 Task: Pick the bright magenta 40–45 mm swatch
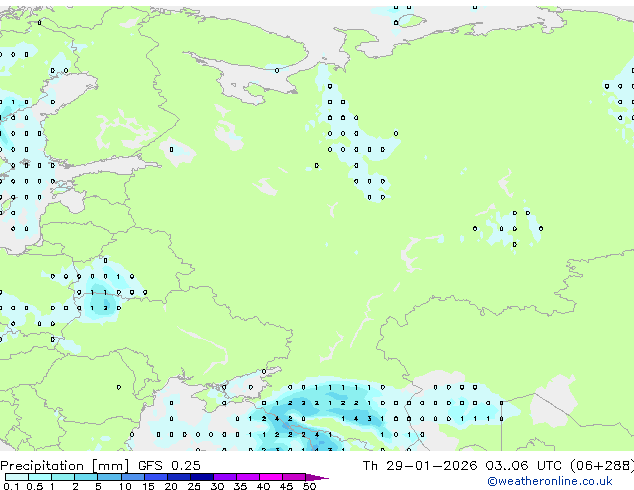point(271,477)
